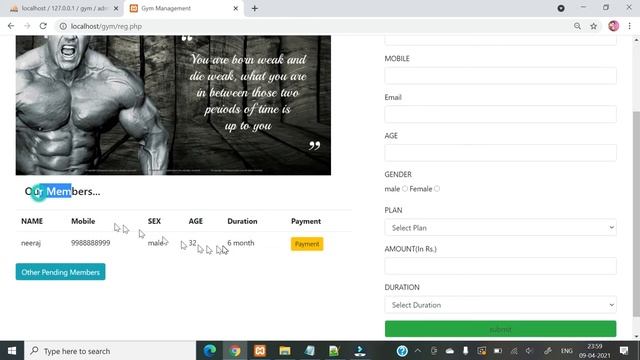Open File Explorer from taskbar

click(285, 351)
